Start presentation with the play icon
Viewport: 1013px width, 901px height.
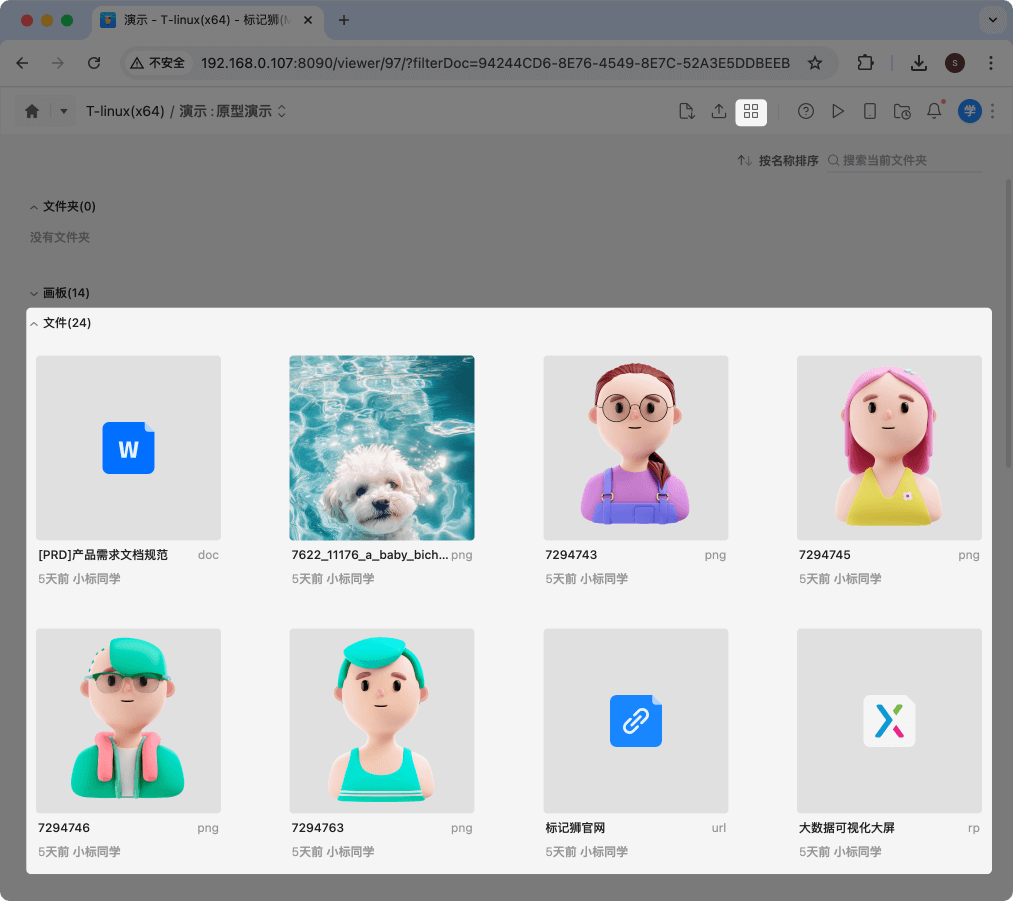[838, 111]
